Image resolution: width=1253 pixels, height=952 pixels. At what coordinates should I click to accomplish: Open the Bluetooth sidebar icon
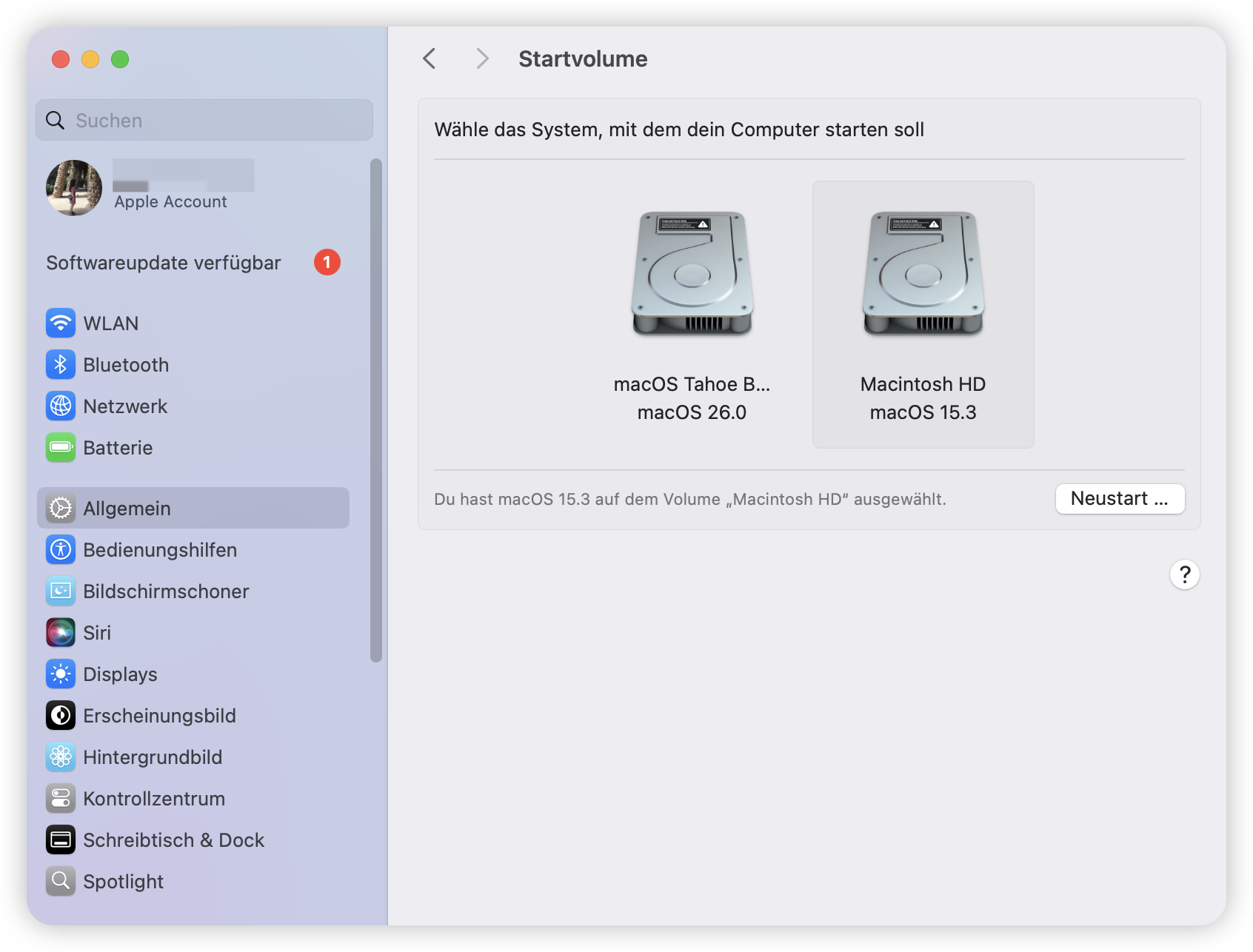tap(61, 365)
